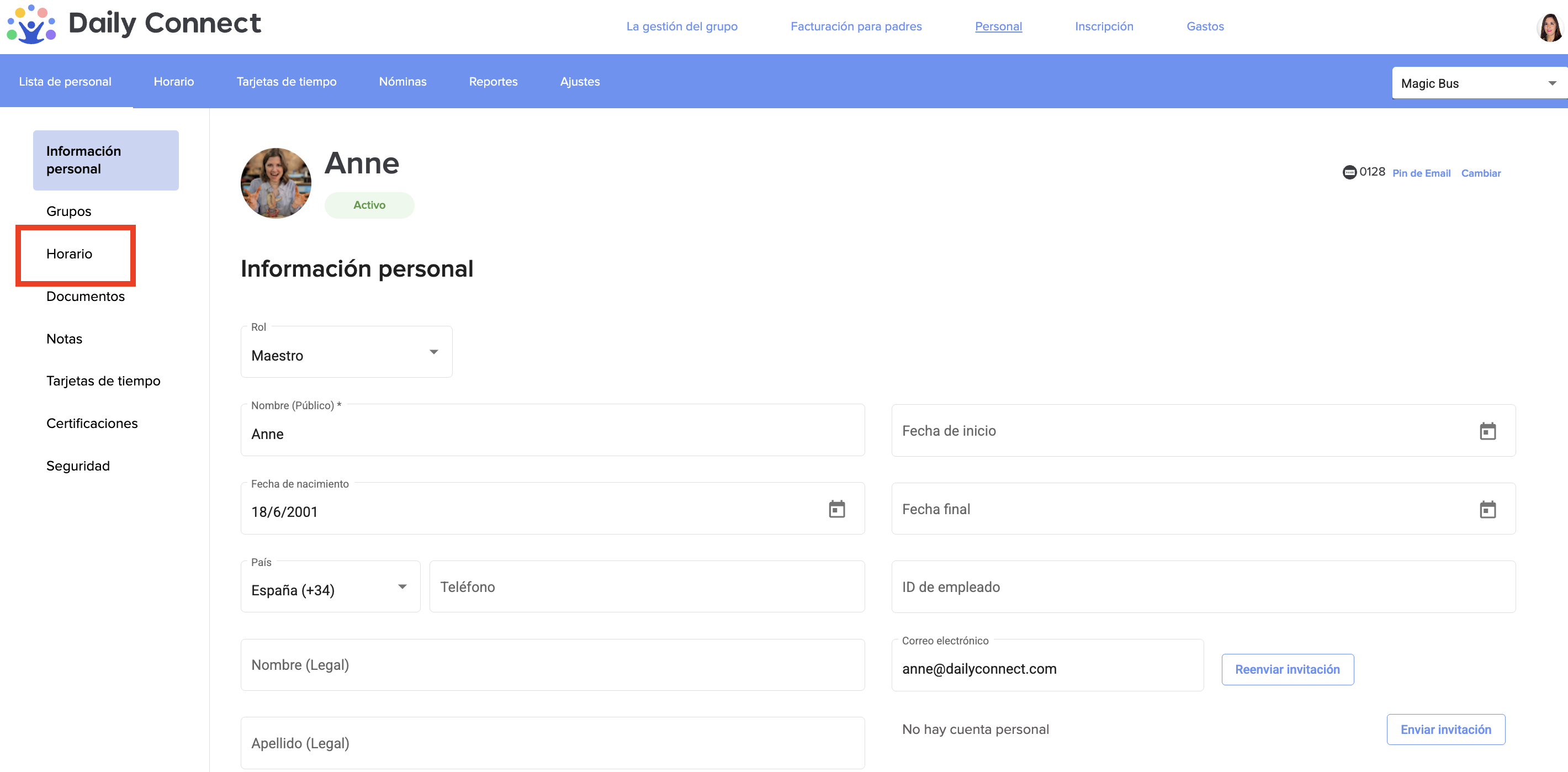This screenshot has height=772, width=1568.
Task: Open Certificaciones in the sidebar
Action: point(92,423)
